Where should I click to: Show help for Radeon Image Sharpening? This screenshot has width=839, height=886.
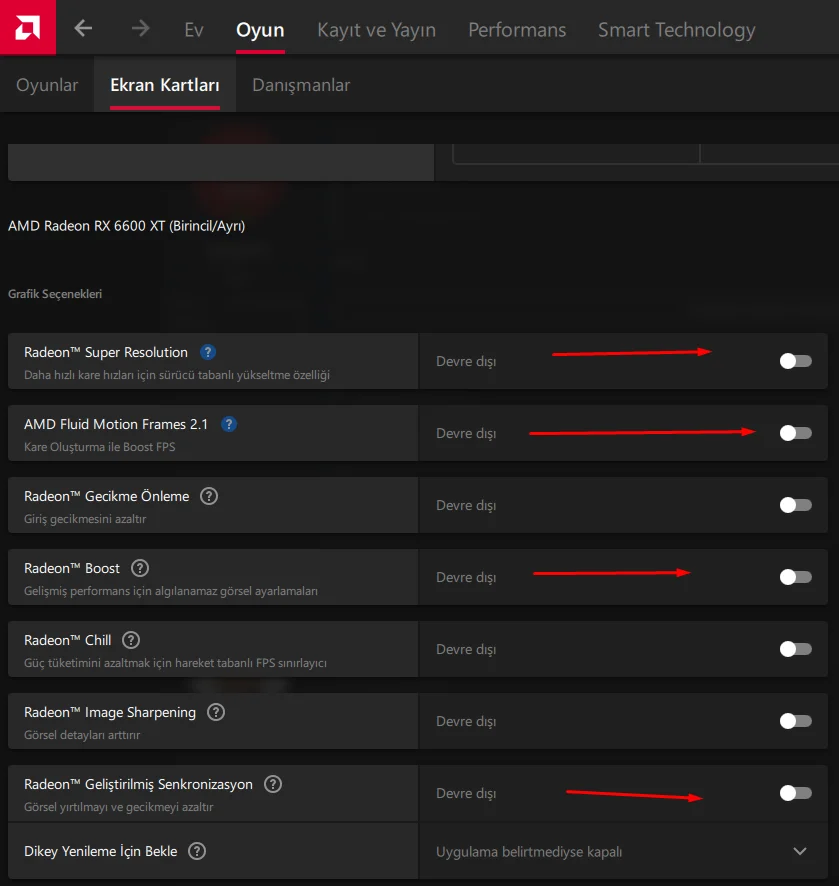[216, 712]
